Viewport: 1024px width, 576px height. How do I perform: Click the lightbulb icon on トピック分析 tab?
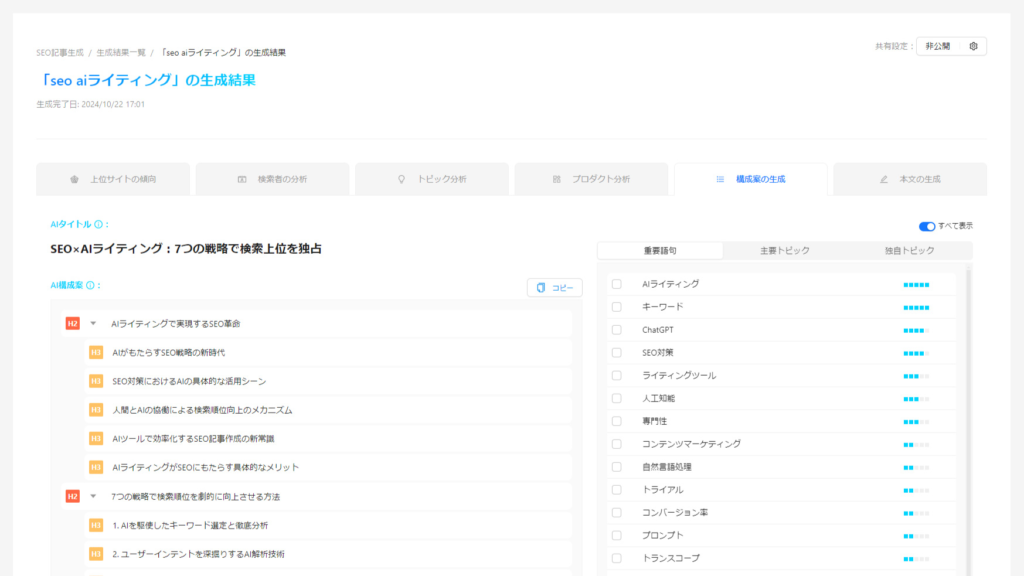402,179
